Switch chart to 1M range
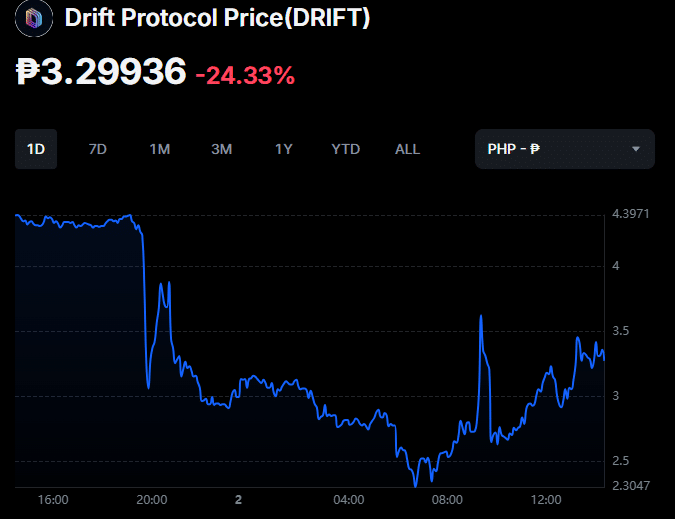 click(x=160, y=149)
